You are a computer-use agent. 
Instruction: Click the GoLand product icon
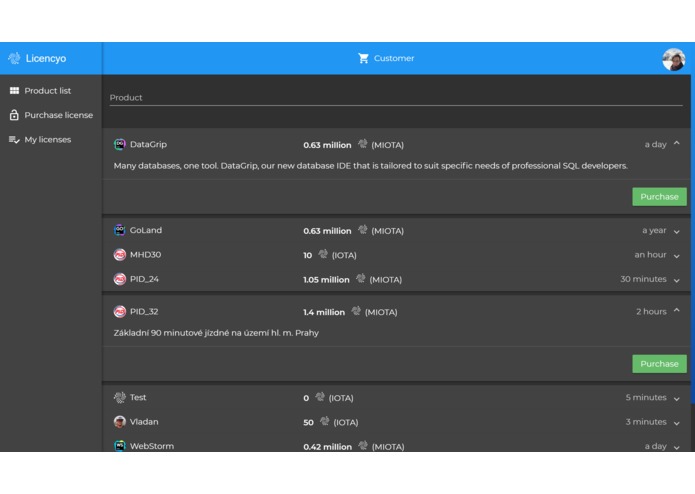pos(120,230)
